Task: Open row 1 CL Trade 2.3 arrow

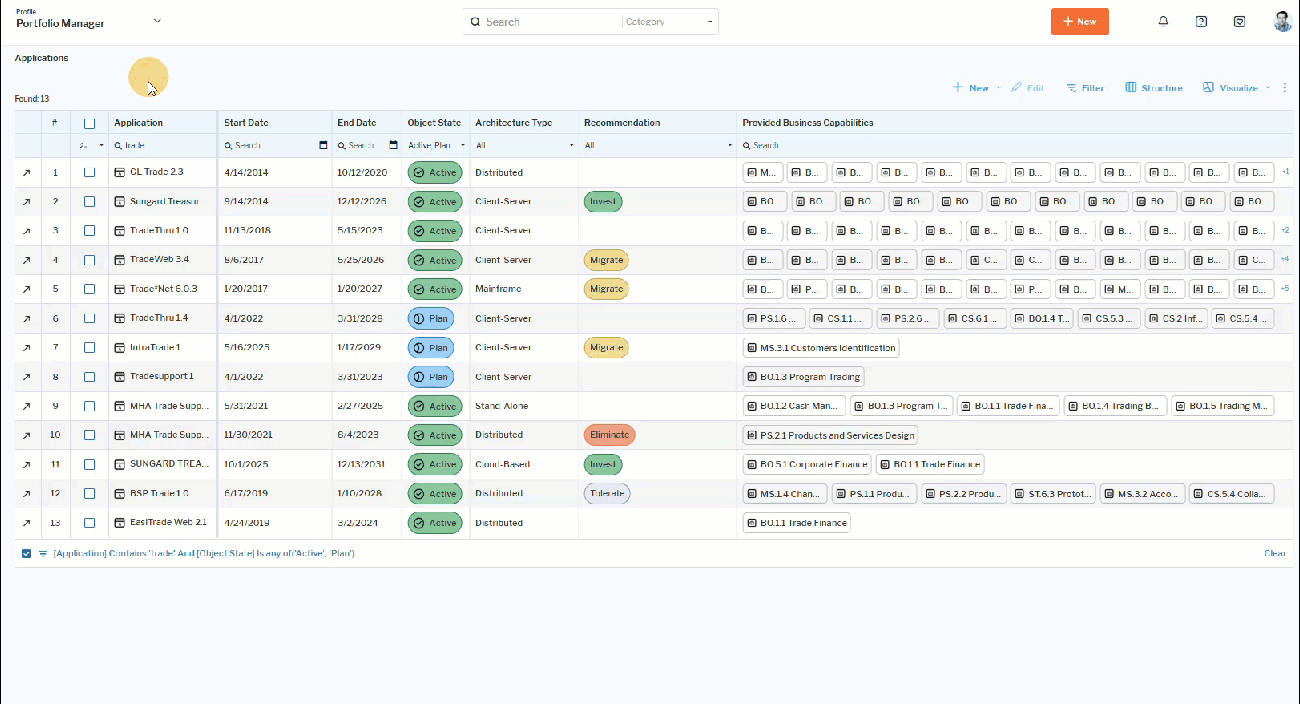Action: coord(27,173)
